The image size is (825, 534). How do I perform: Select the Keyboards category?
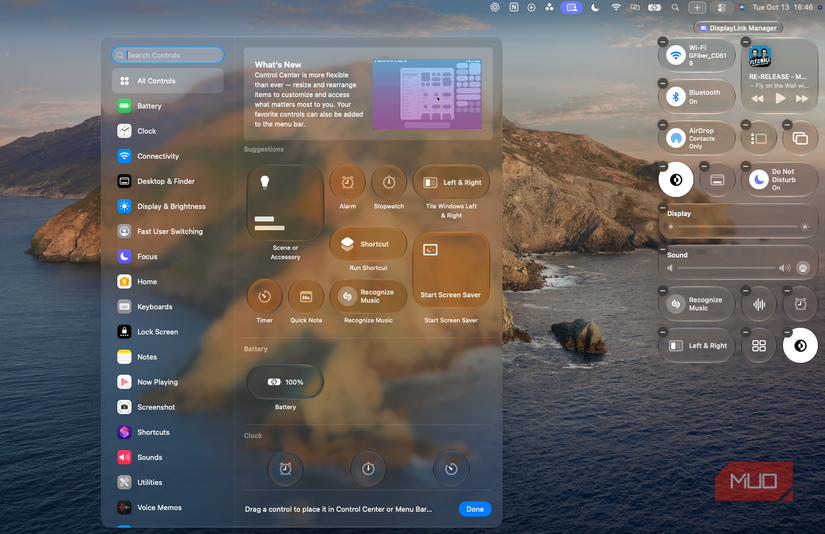(x=167, y=307)
